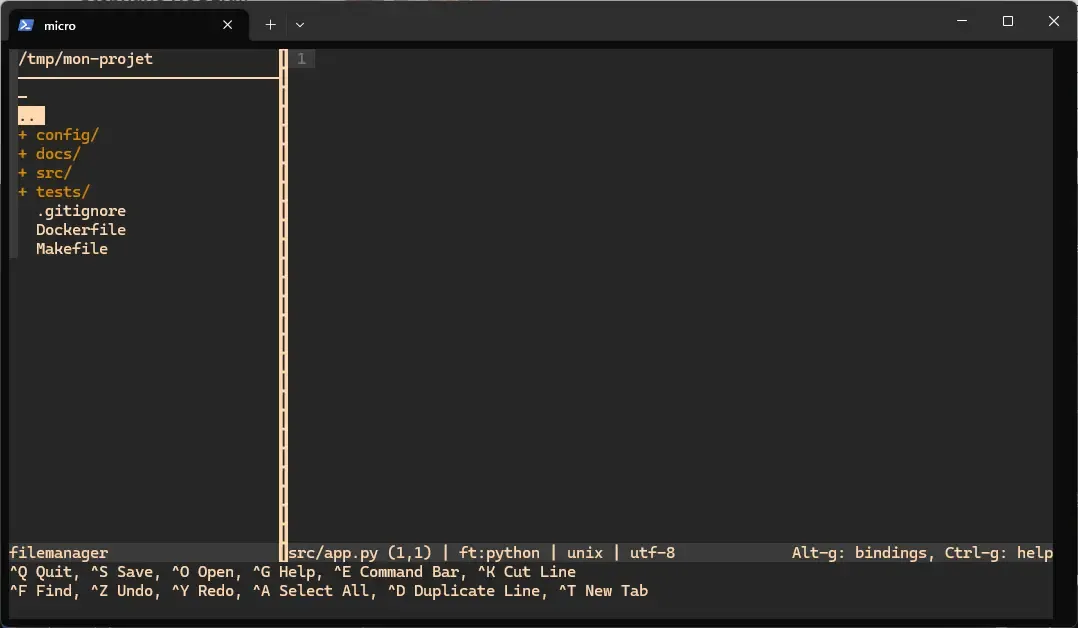
Task: Click the filemanager panel label
Action: [x=58, y=552]
